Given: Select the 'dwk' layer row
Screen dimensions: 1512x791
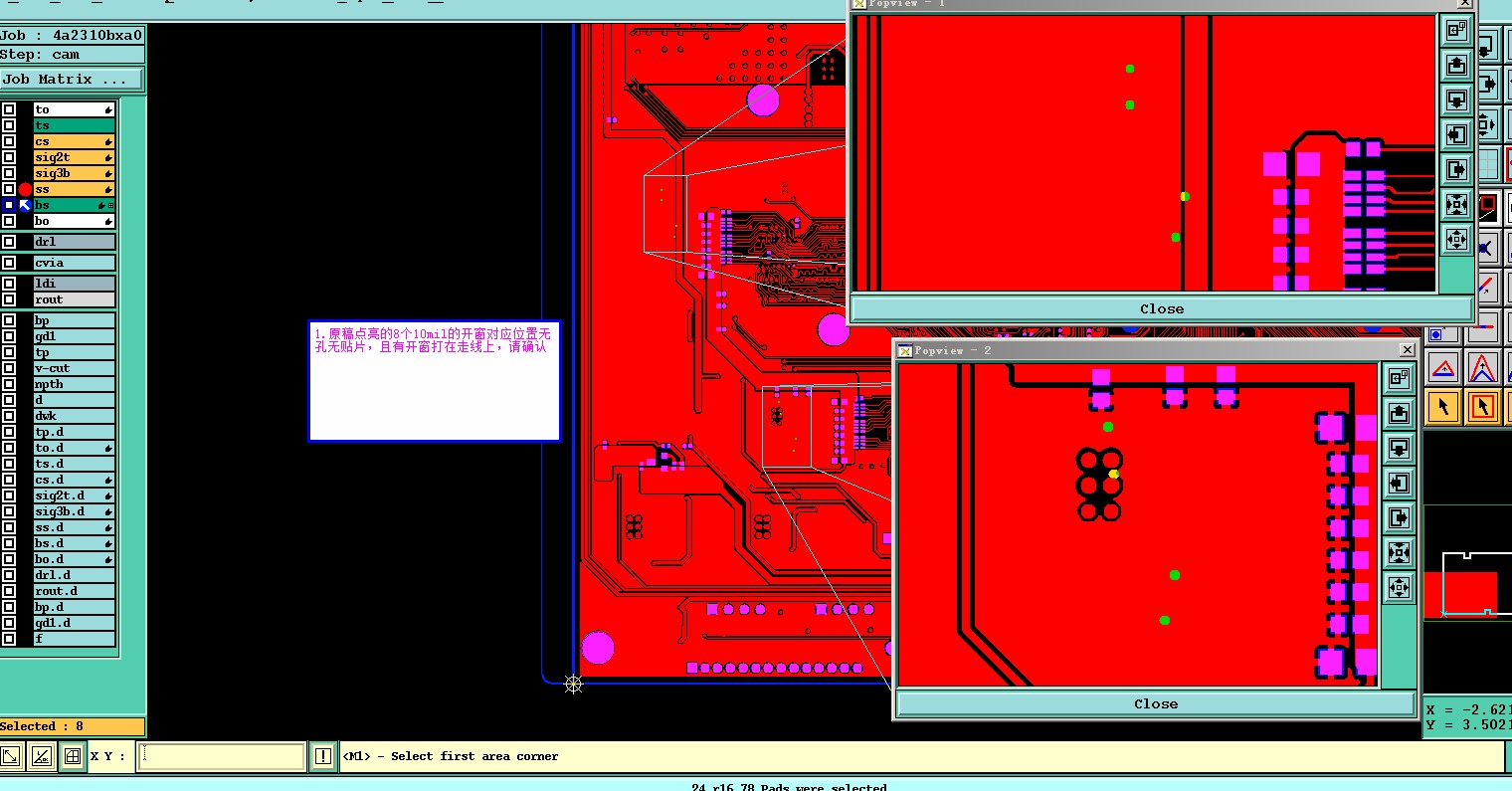Looking at the screenshot, I should [x=75, y=416].
